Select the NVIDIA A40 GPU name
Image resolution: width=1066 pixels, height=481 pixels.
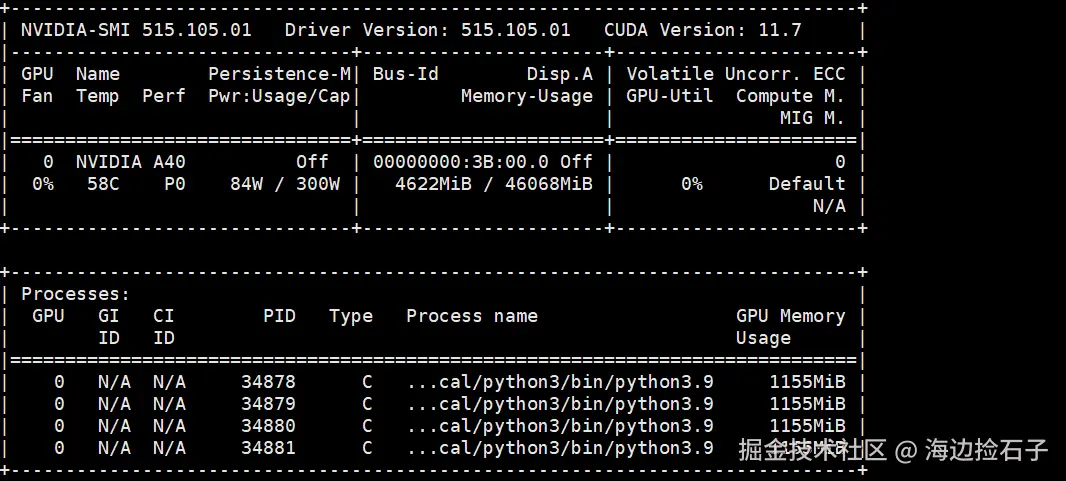point(130,162)
